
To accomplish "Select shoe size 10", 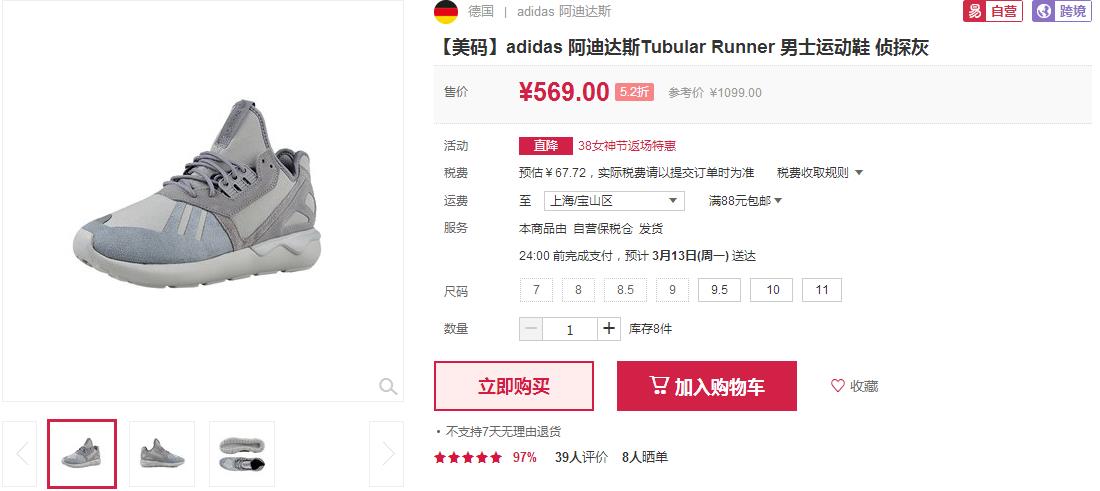I will (x=772, y=290).
